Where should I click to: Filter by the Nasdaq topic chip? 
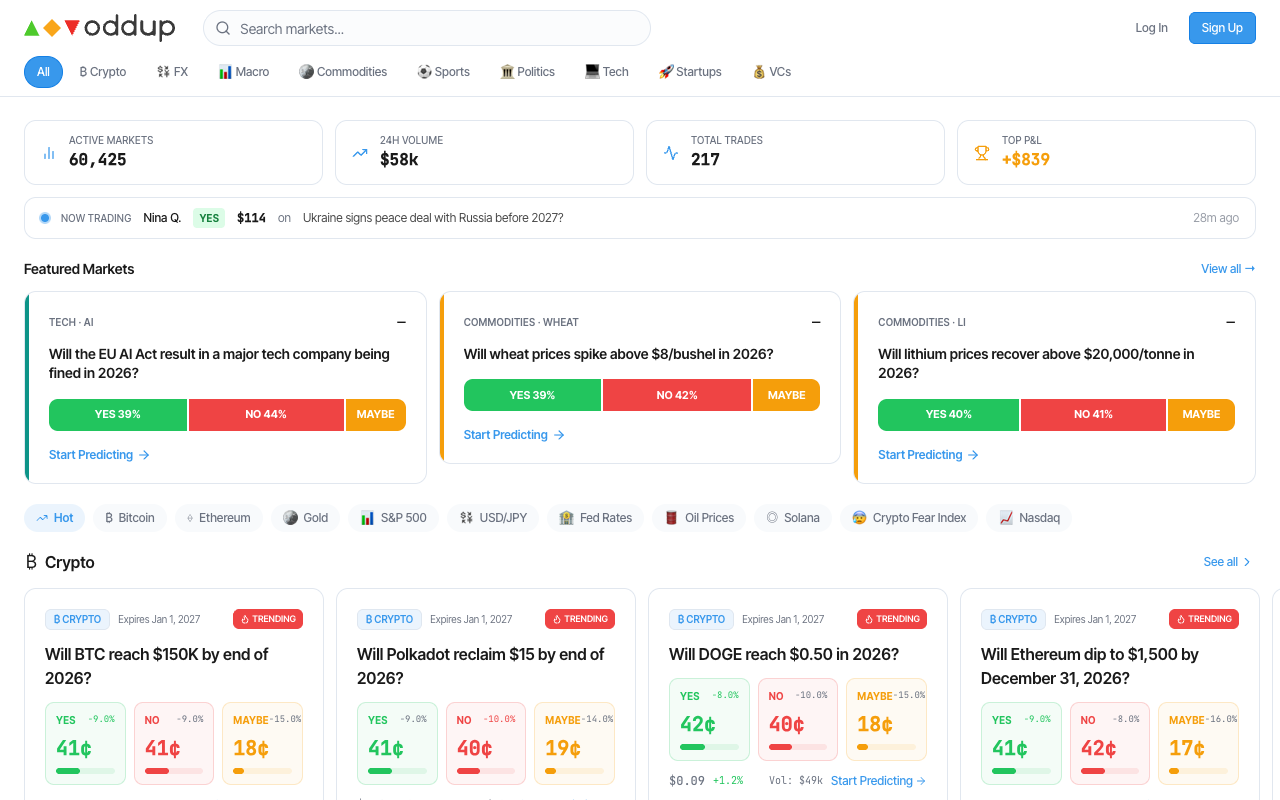pyautogui.click(x=1029, y=518)
